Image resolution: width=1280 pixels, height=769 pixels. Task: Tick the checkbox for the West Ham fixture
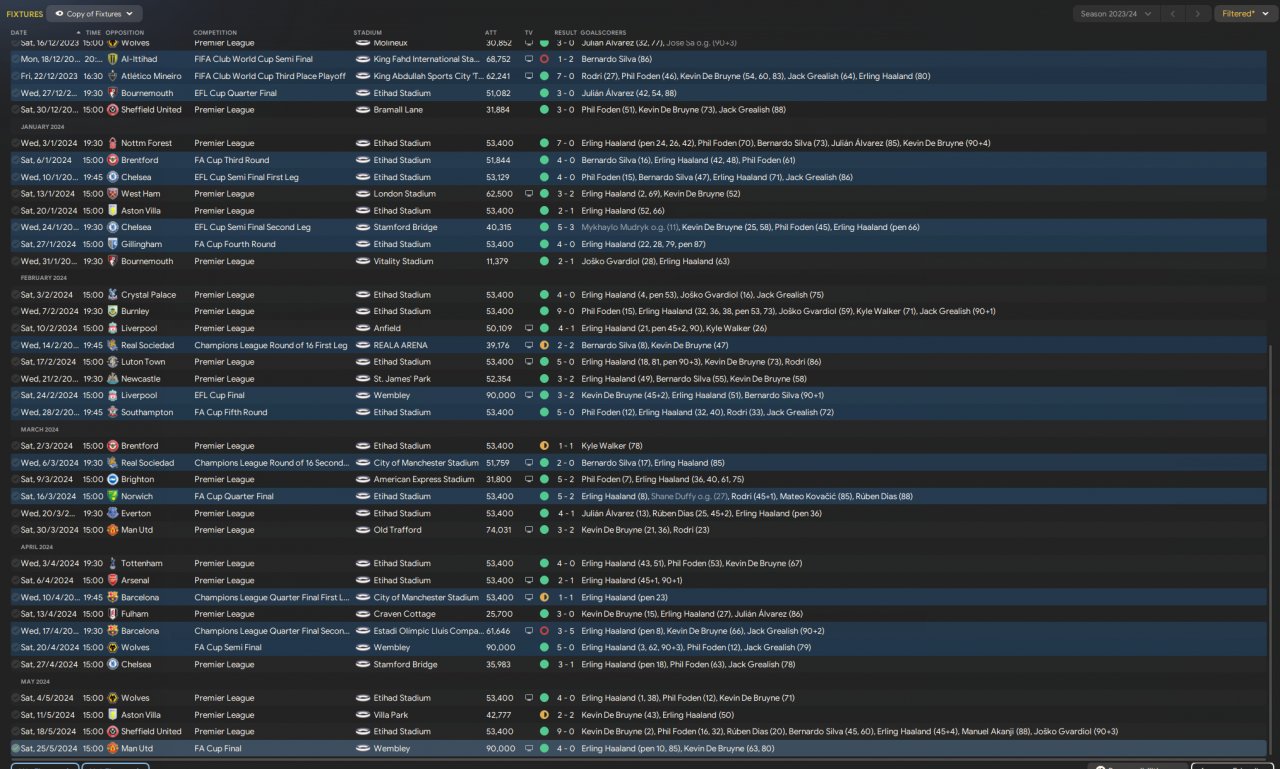point(16,194)
